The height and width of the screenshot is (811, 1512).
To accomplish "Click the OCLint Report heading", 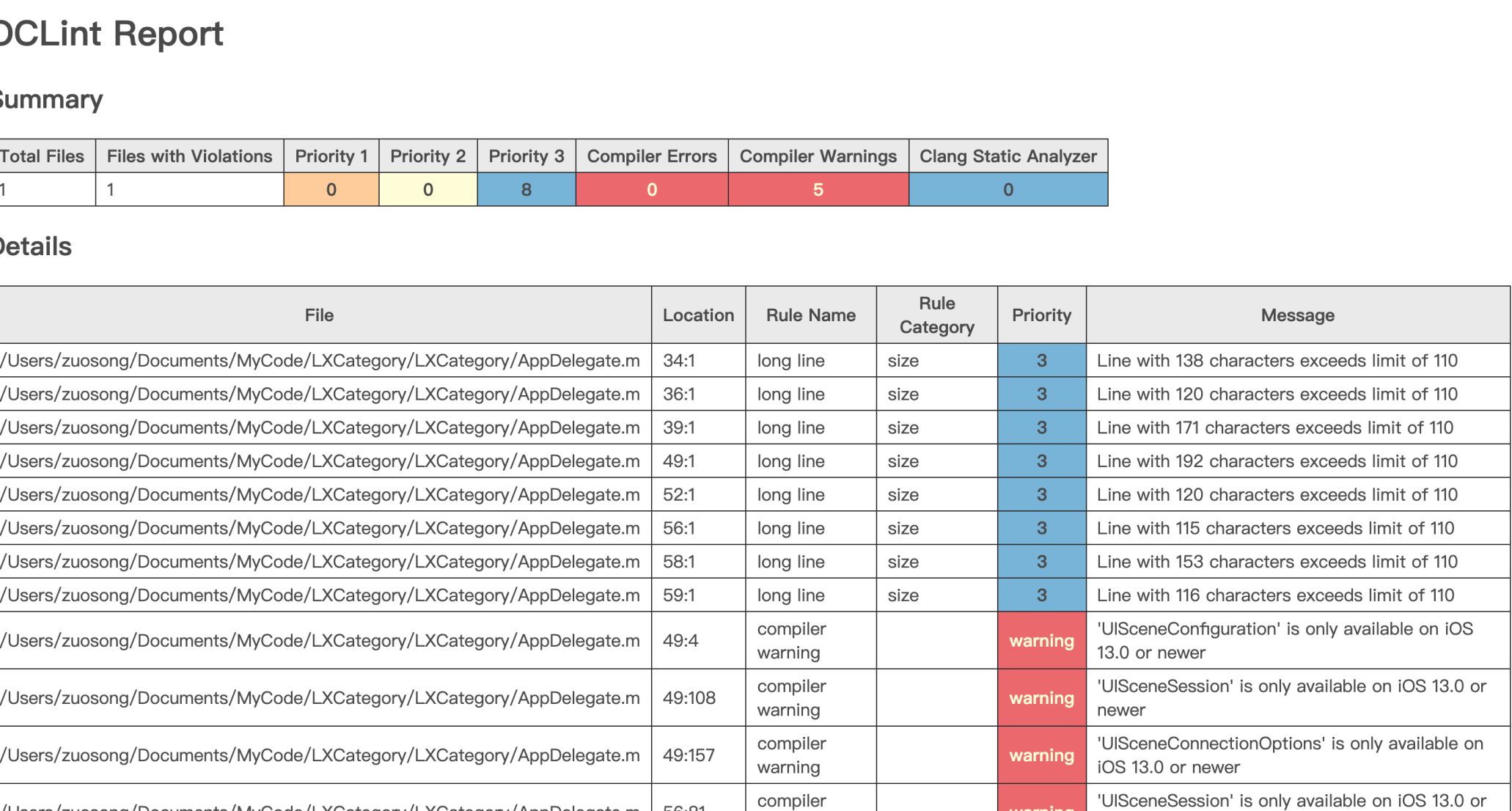I will coord(111,34).
